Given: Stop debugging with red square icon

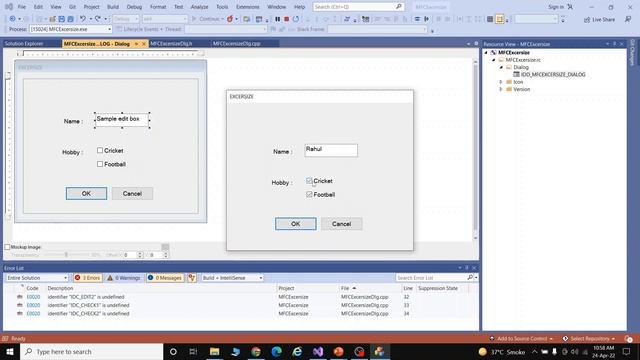Looking at the screenshot, I should pos(287,19).
